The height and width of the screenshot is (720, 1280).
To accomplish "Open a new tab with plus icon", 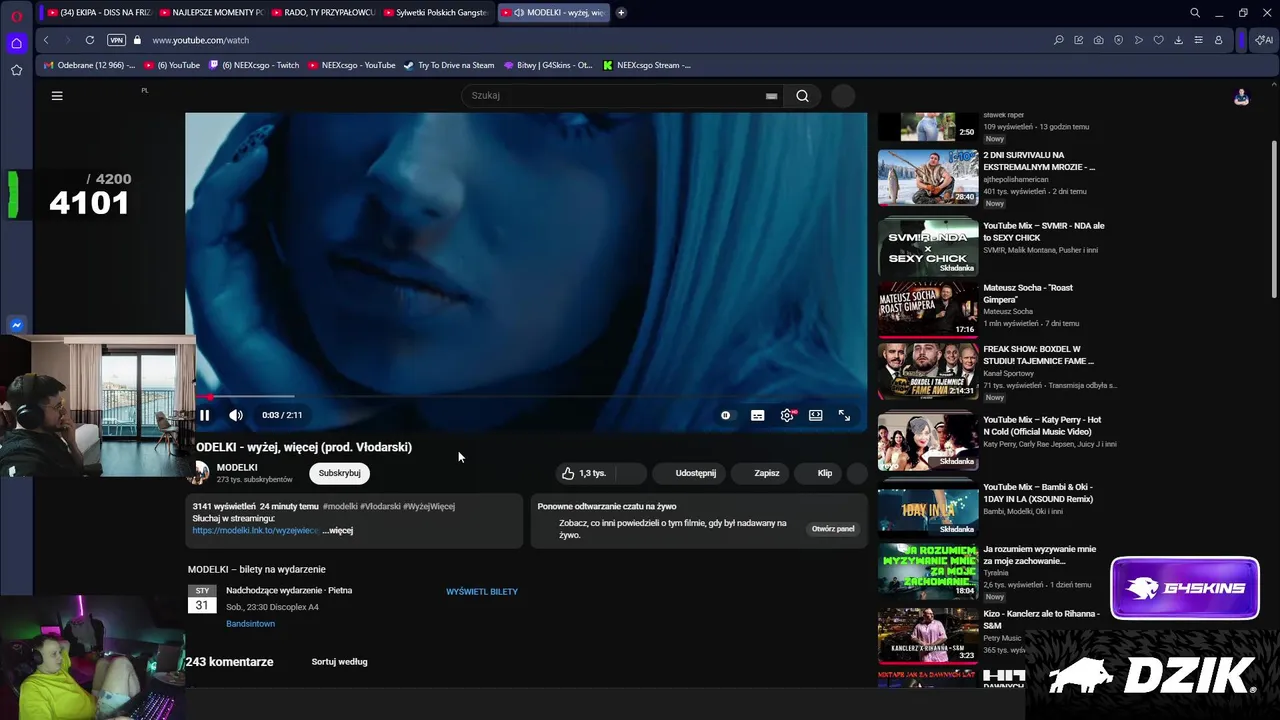I will pyautogui.click(x=621, y=13).
